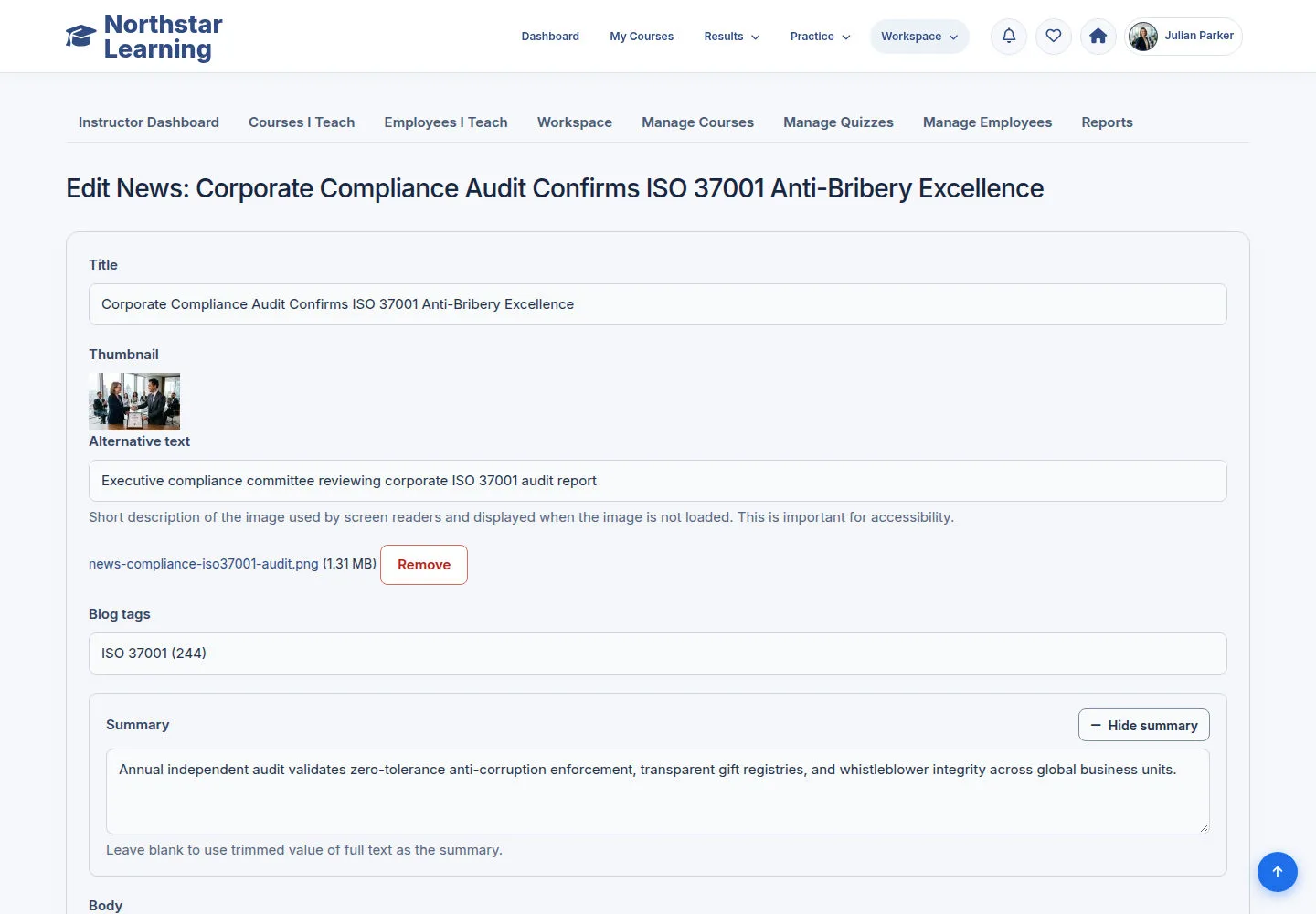Click the news thumbnail image
The width and height of the screenshot is (1316, 914).
pos(134,401)
